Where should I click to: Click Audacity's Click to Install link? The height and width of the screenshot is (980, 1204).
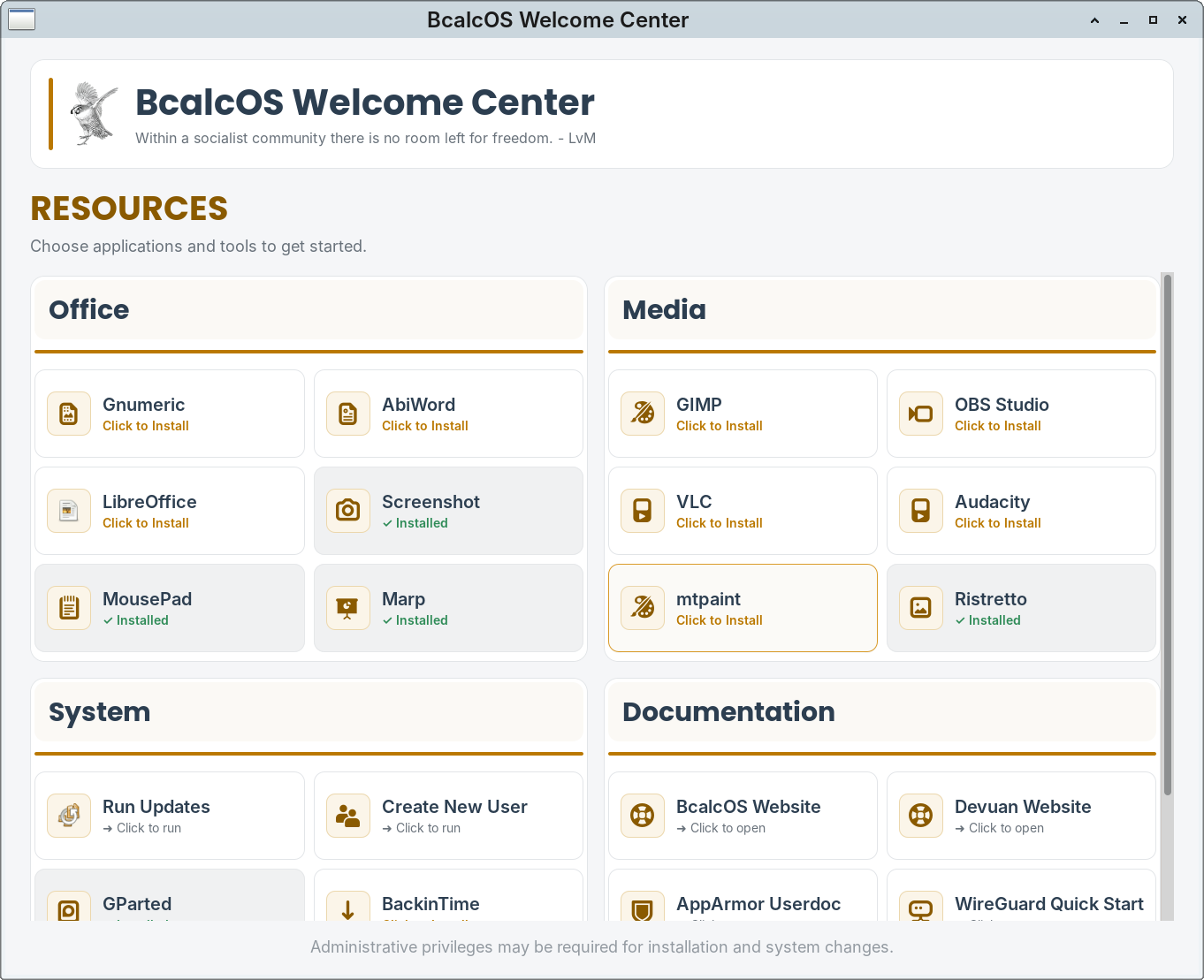[998, 523]
